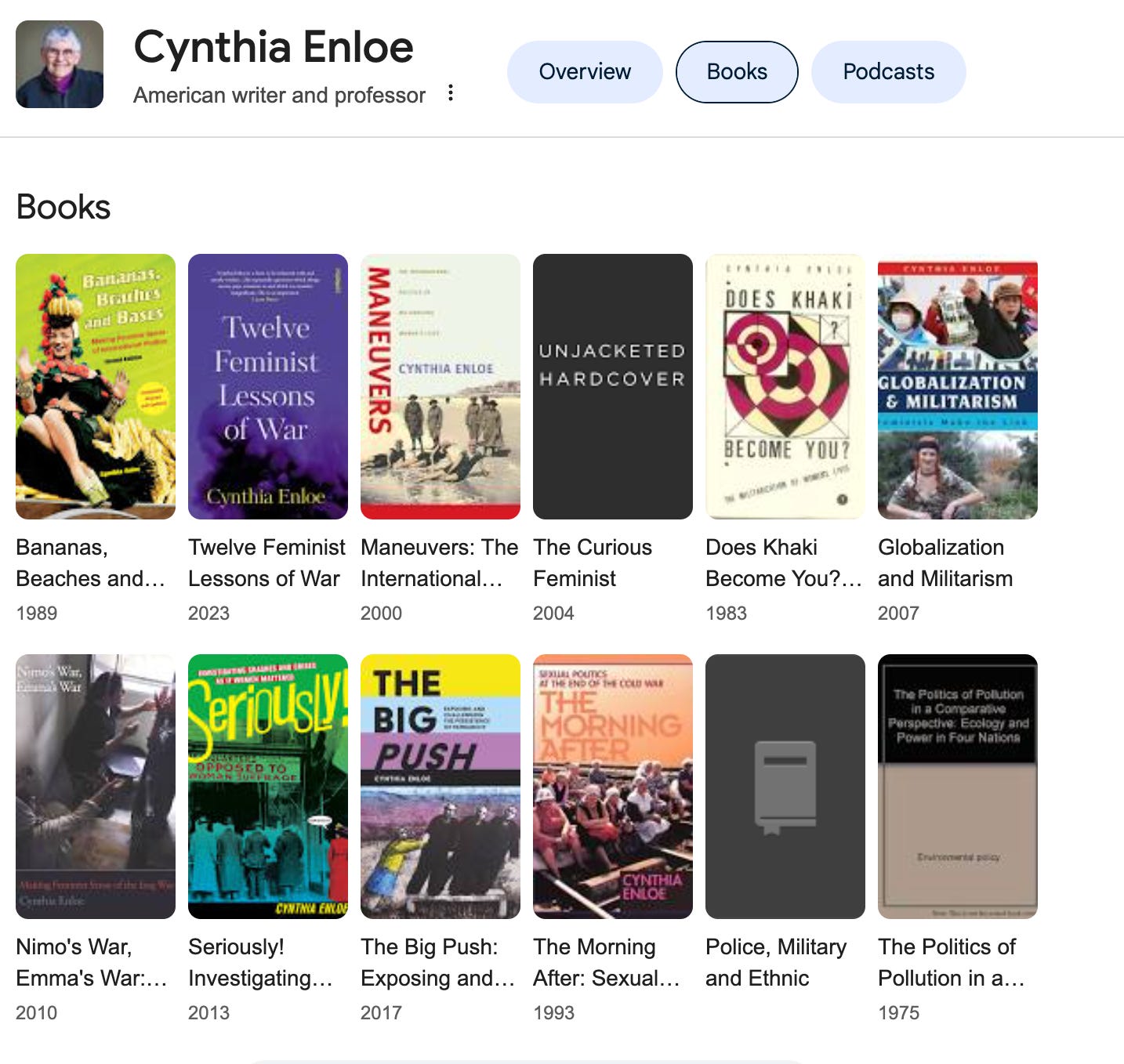Open the Bananas, Beaches and Bases cover
1124x1064 pixels.
coord(96,386)
